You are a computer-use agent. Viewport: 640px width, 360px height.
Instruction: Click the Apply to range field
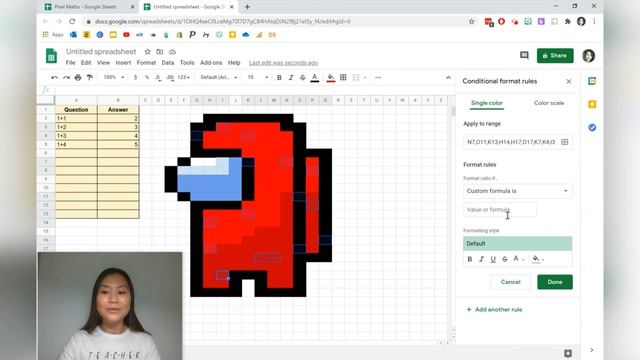pyautogui.click(x=512, y=142)
